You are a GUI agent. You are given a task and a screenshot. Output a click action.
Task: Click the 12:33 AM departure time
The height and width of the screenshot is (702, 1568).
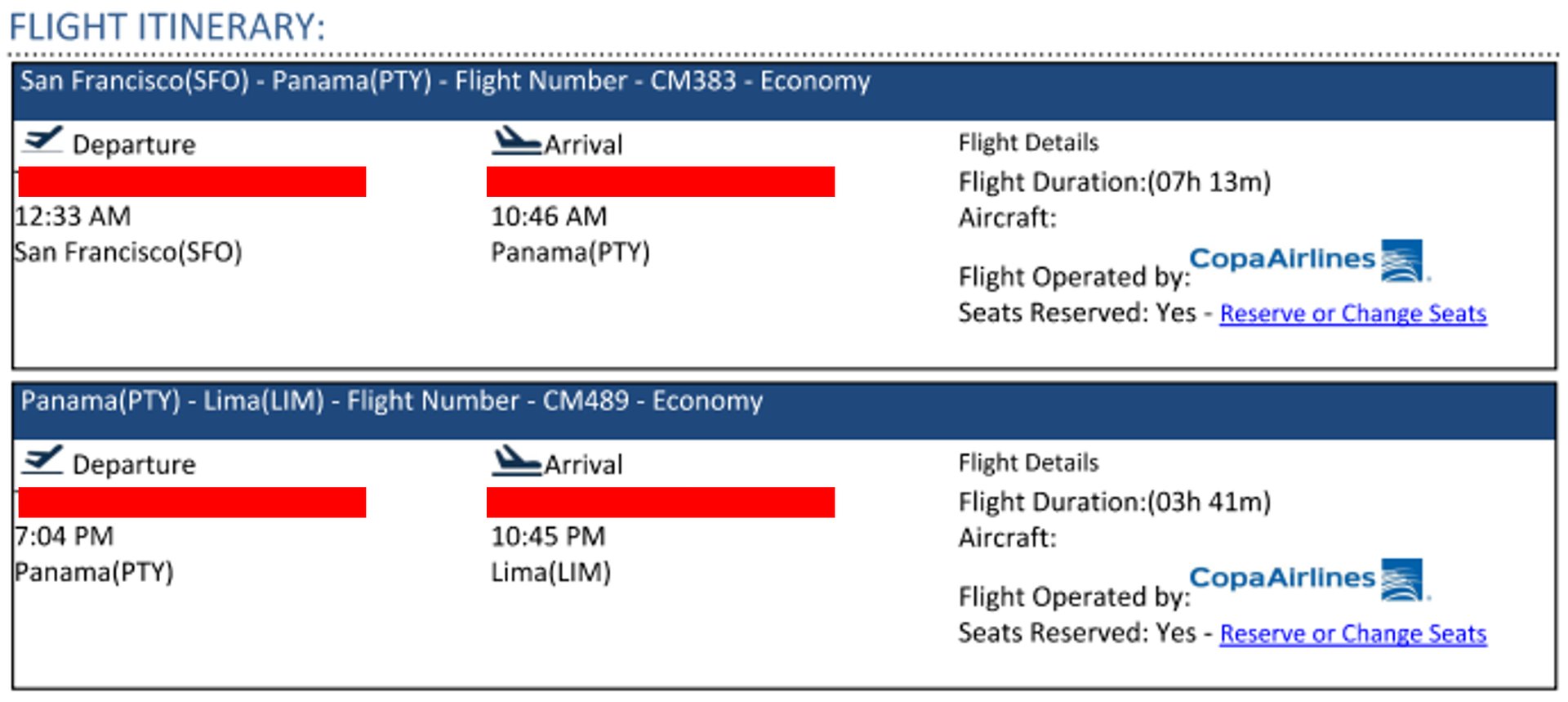73,217
